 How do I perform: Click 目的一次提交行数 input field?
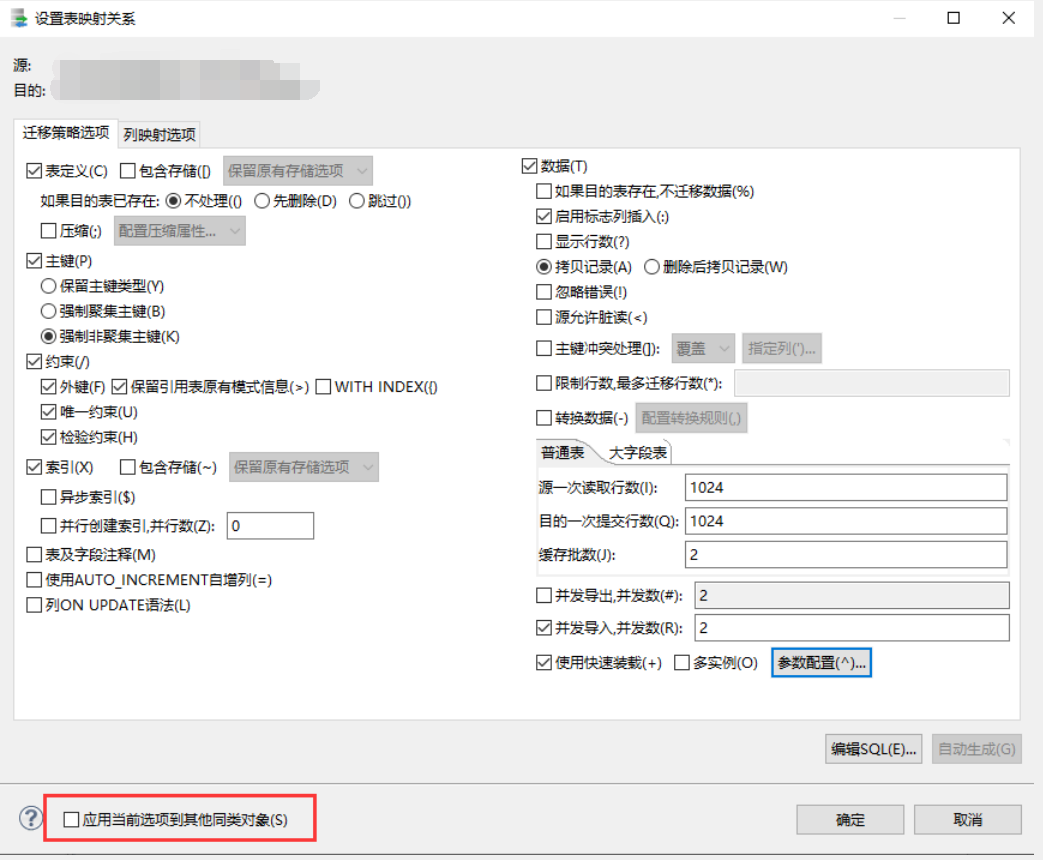pos(845,521)
